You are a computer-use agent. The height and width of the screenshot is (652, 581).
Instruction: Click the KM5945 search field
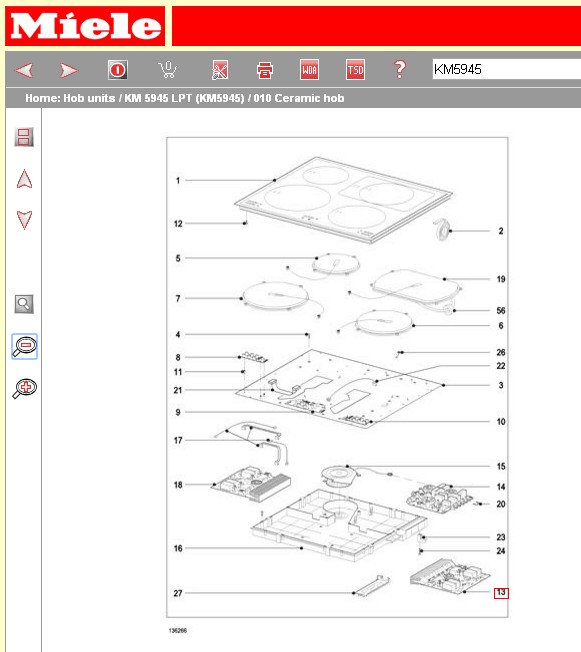506,69
